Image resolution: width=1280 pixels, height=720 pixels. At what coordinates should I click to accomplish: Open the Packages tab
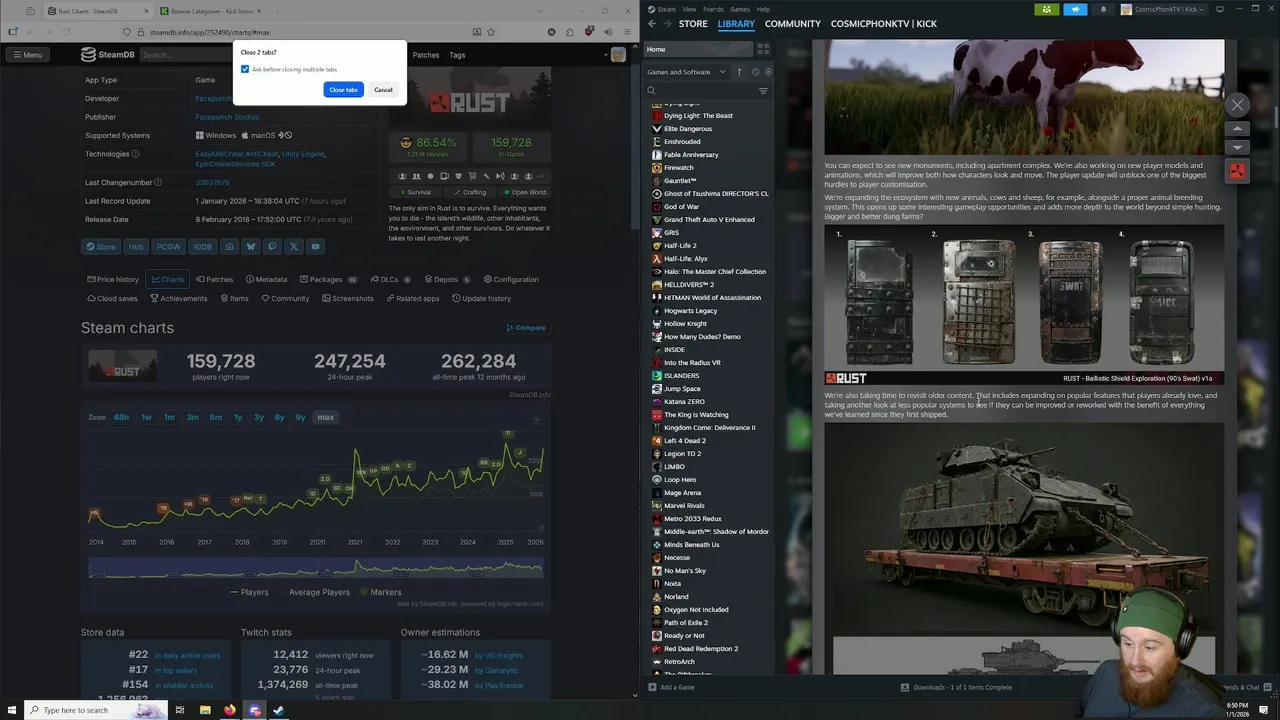pyautogui.click(x=328, y=279)
